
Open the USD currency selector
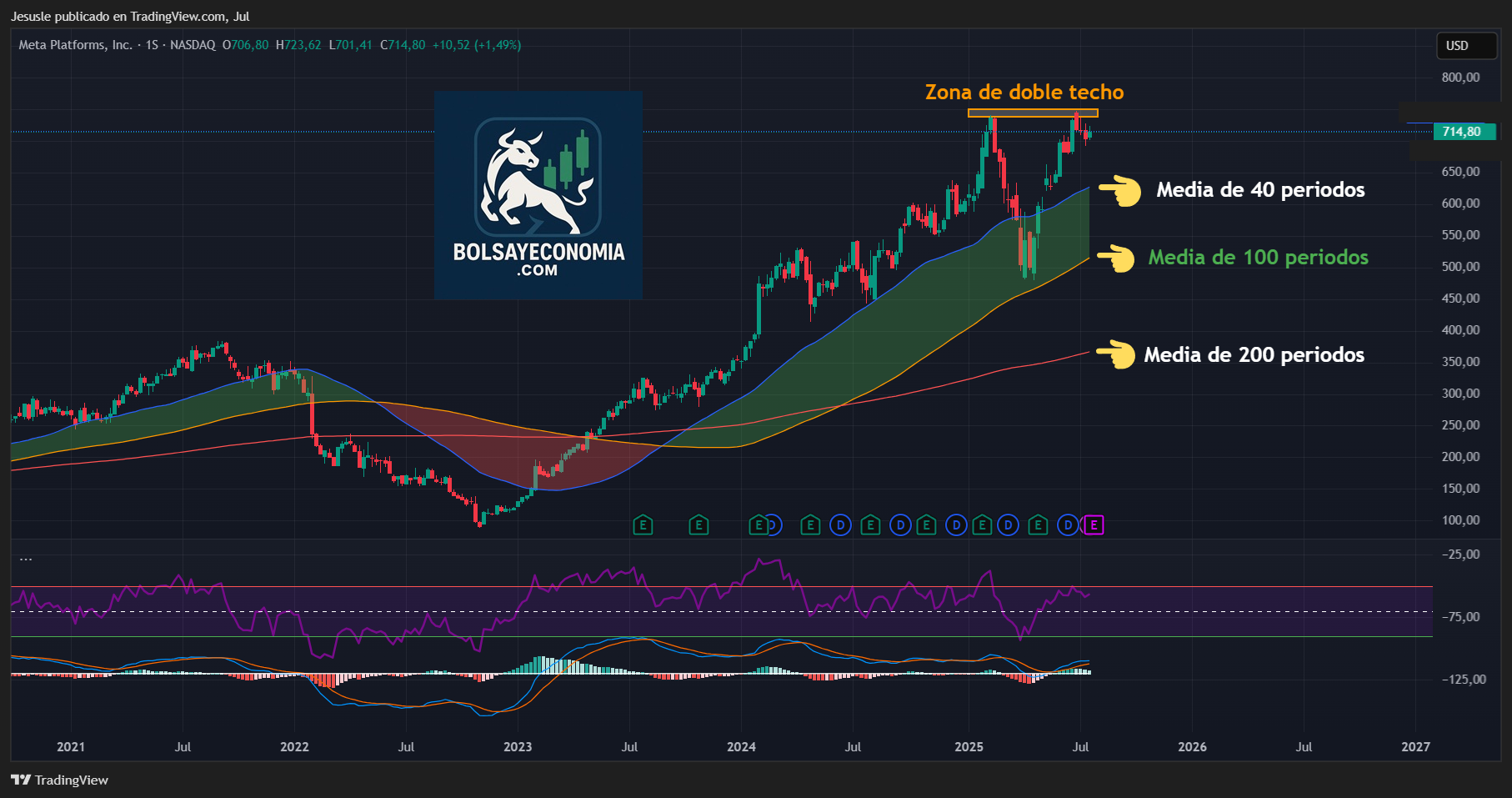point(1466,46)
